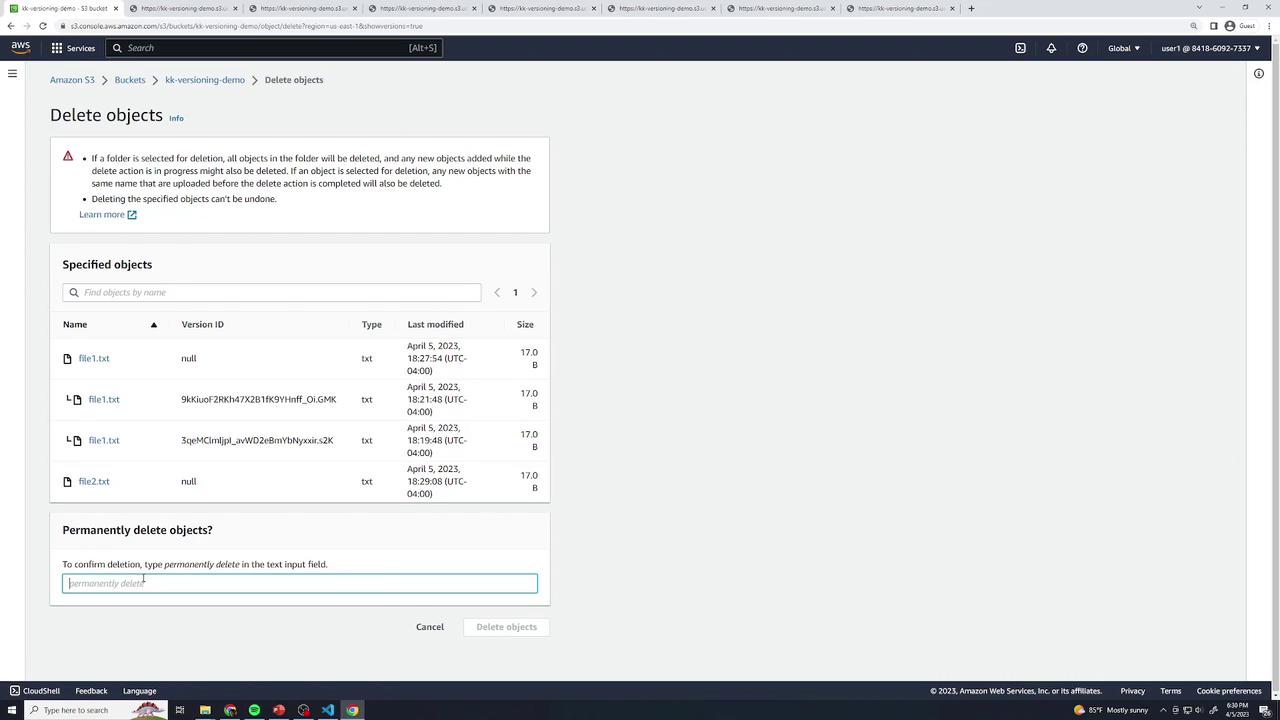The width and height of the screenshot is (1280, 720).
Task: Cancel the delete operation
Action: [430, 627]
